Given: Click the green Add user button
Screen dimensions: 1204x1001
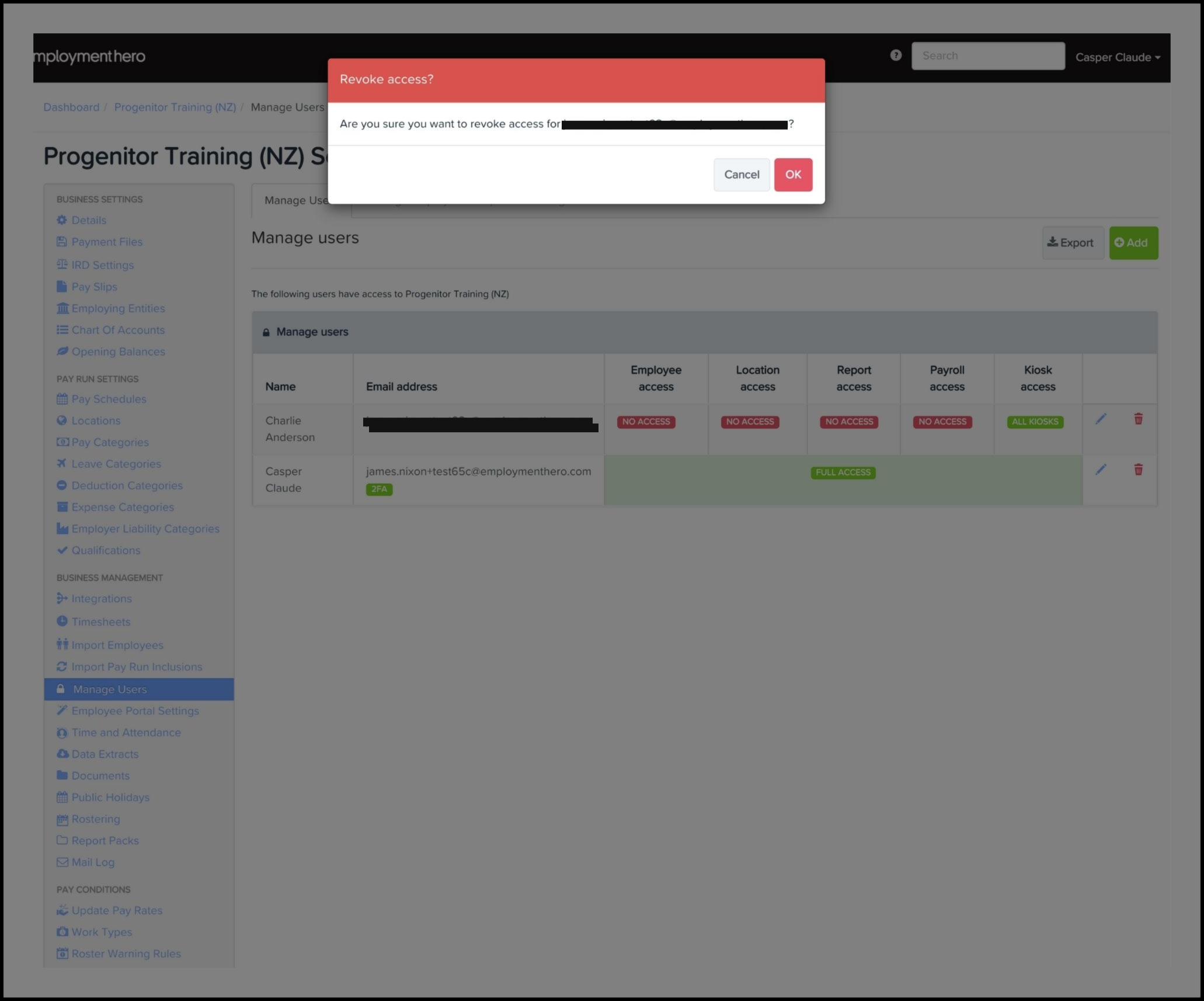Looking at the screenshot, I should pyautogui.click(x=1133, y=243).
